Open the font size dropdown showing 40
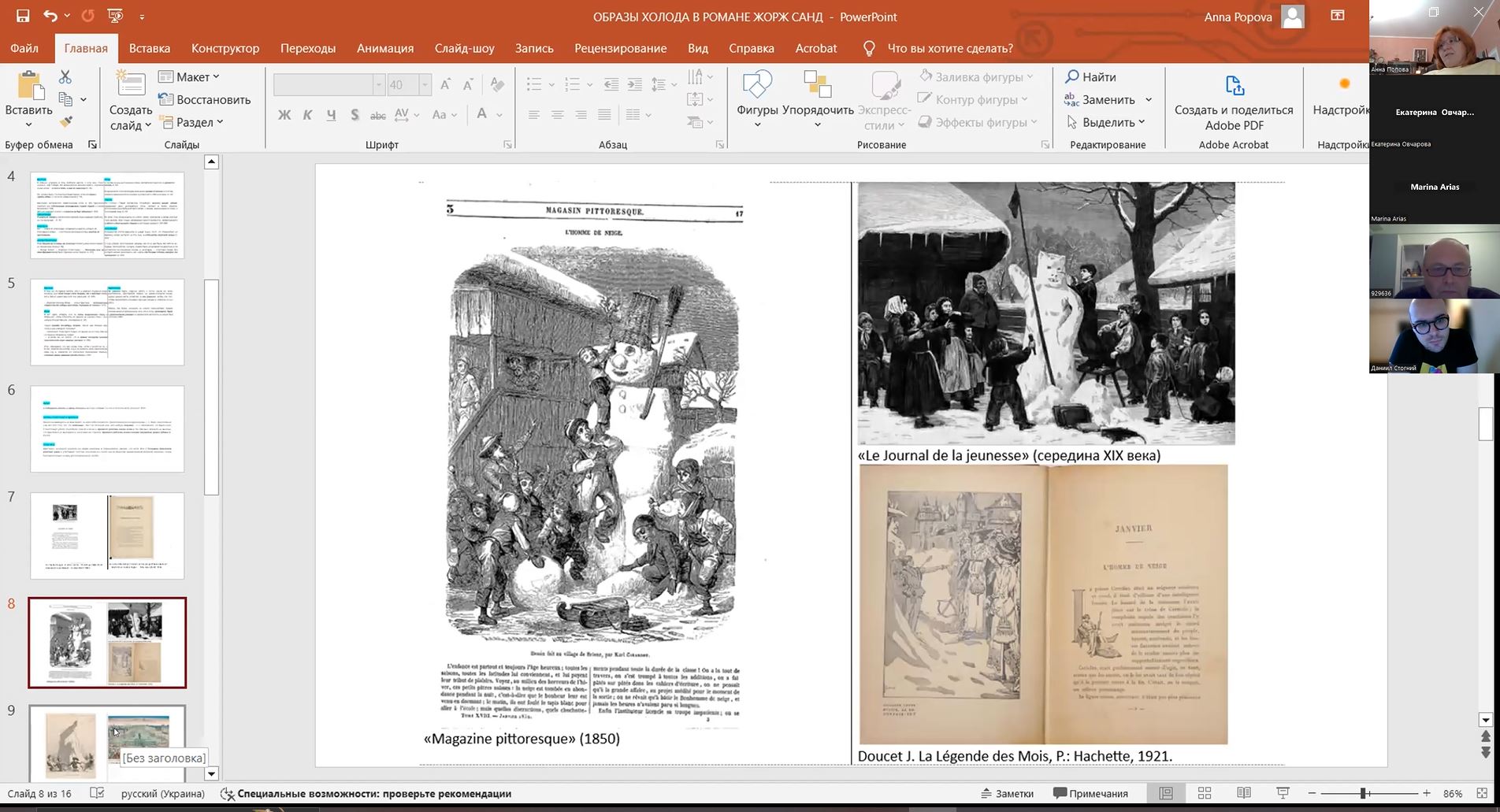 click(425, 84)
